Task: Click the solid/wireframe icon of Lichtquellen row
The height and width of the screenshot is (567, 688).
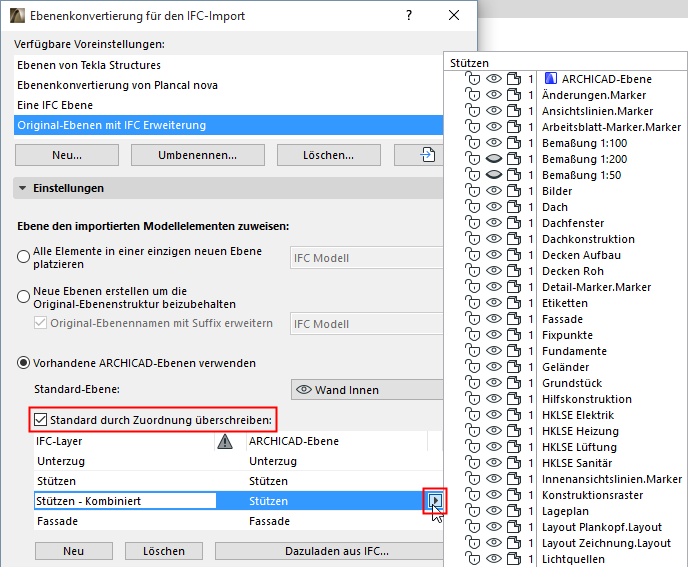Action: 514,559
